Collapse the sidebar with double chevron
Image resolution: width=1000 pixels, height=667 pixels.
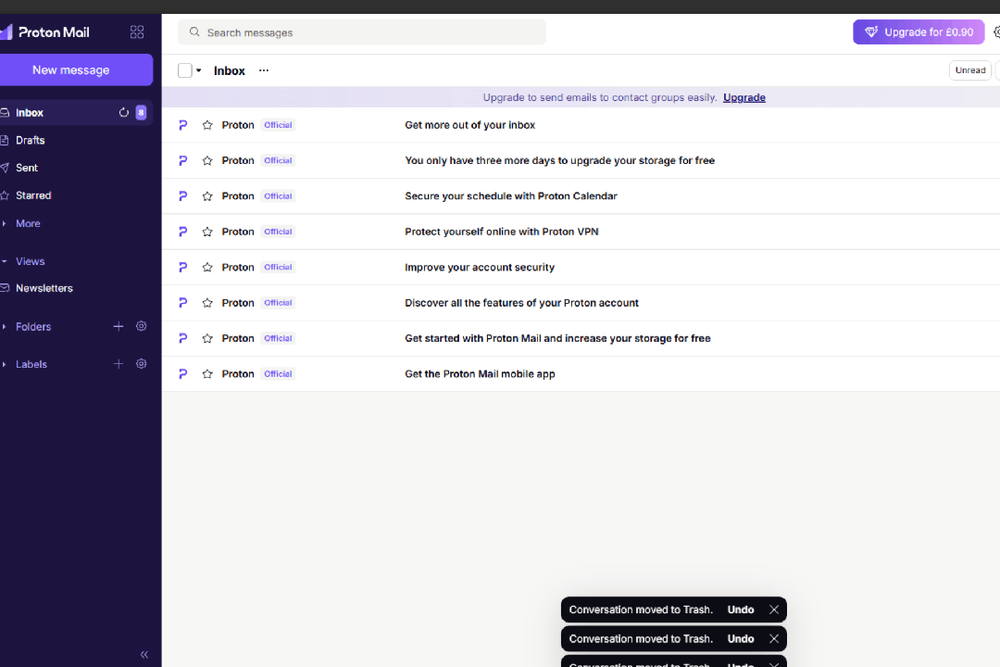click(x=144, y=654)
